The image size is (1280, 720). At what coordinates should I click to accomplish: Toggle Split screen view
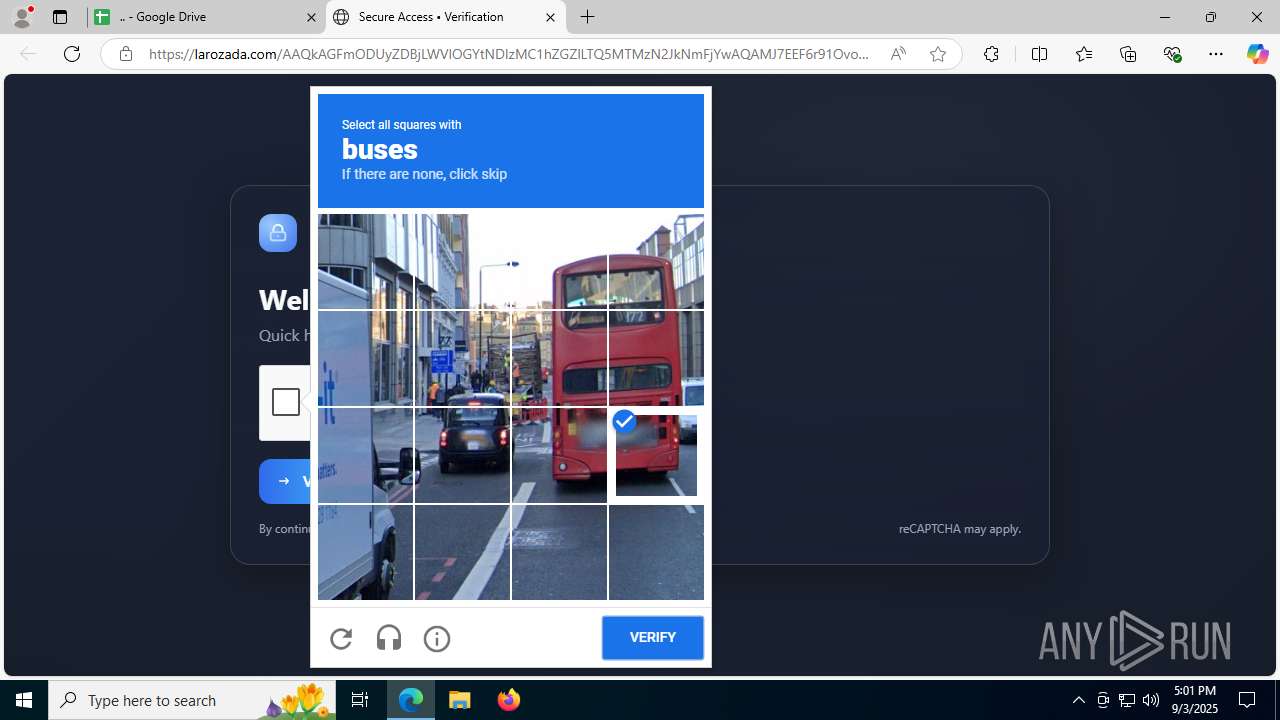1039,54
